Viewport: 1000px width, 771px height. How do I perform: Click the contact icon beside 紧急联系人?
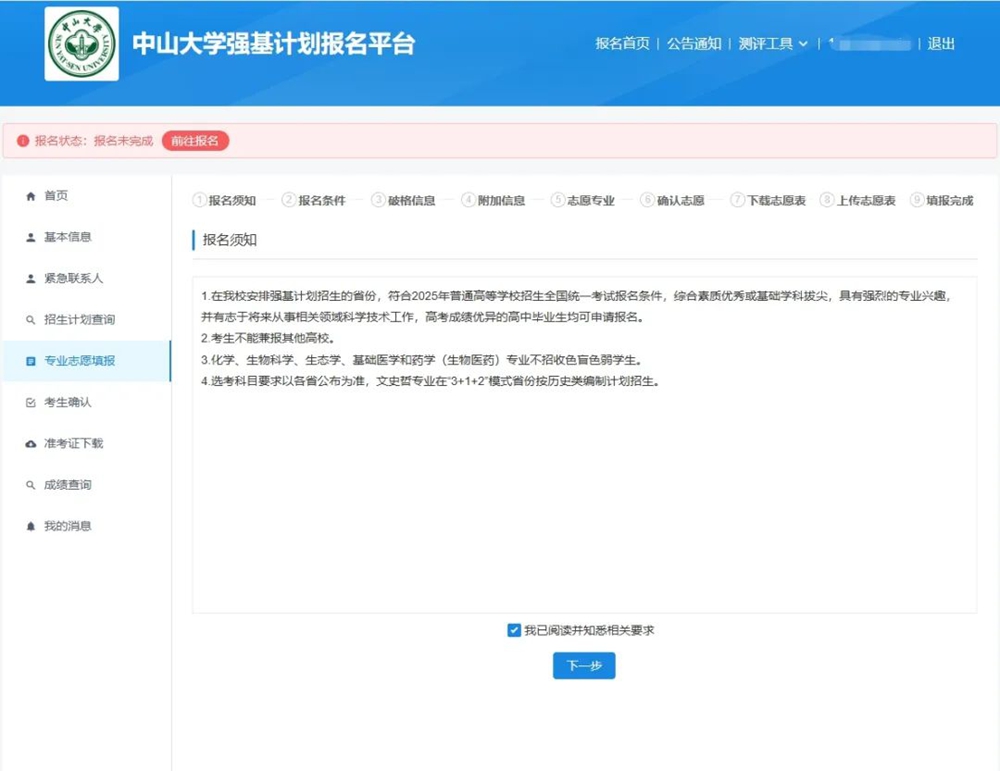point(30,279)
